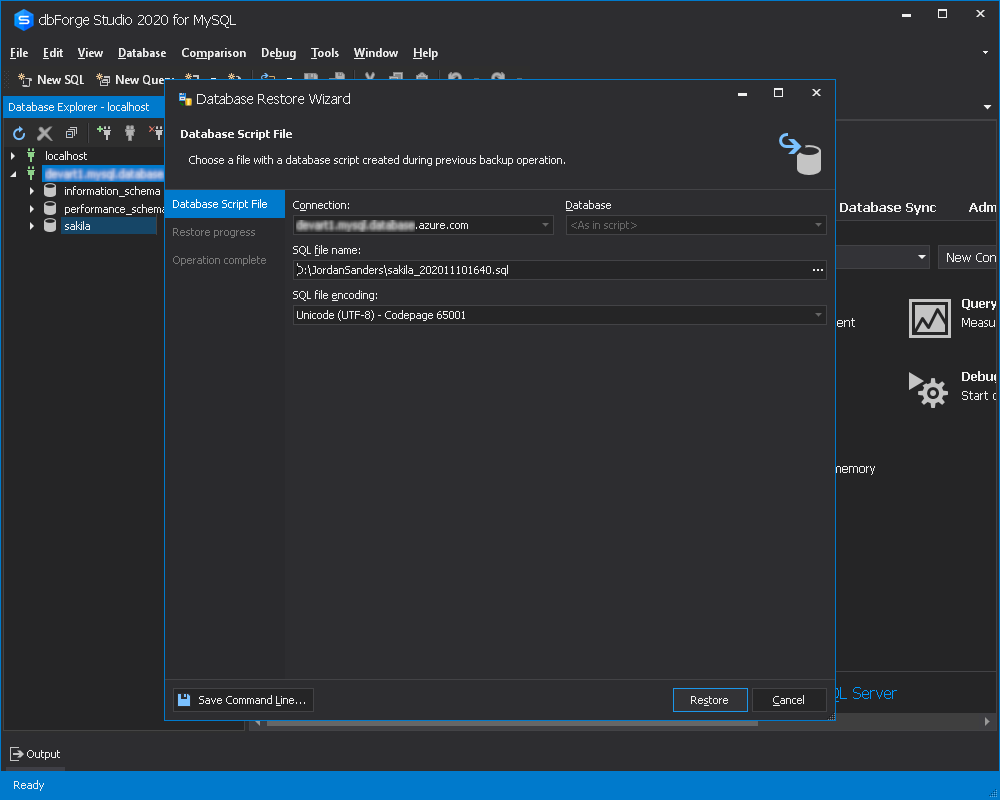
Task: Open the Database menu
Action: (142, 53)
